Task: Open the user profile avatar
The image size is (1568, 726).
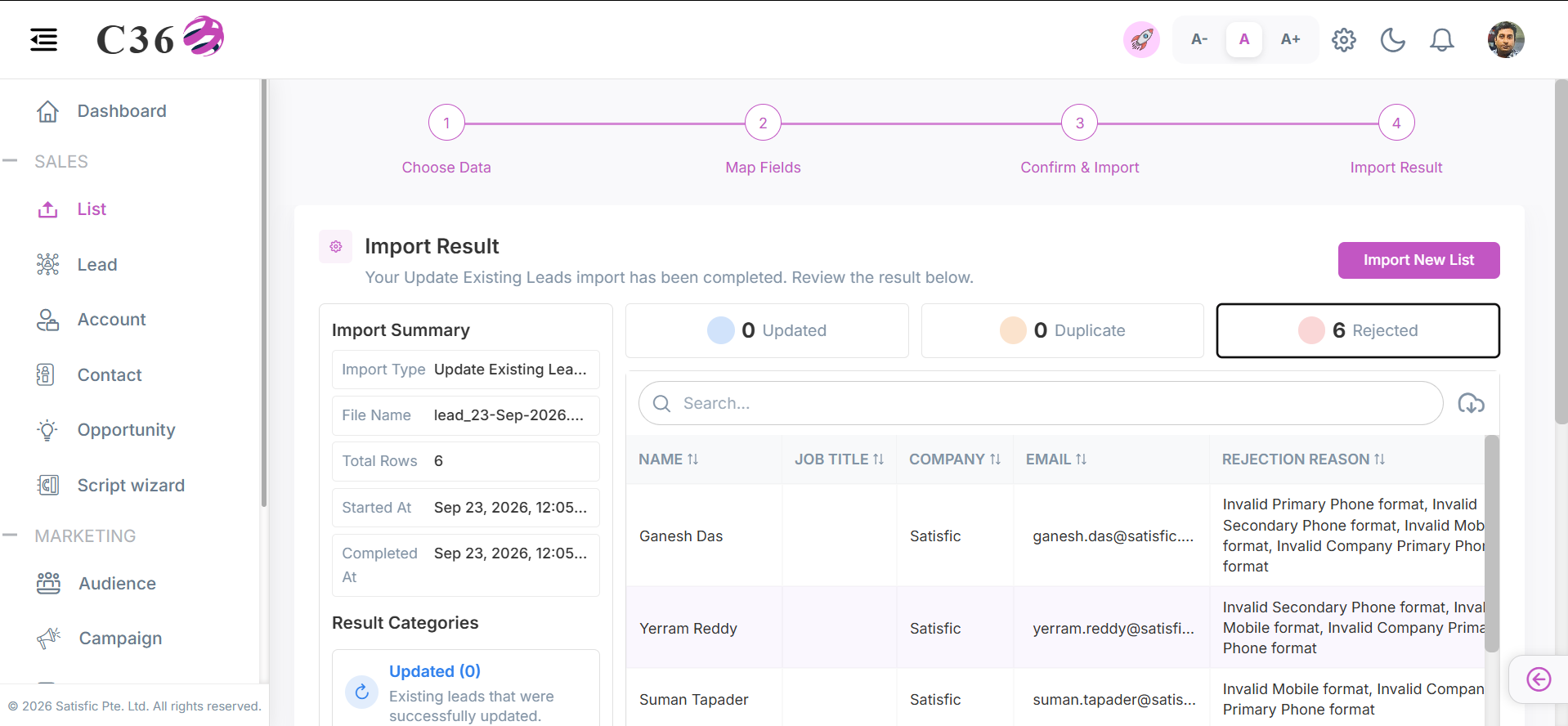Action: tap(1506, 39)
